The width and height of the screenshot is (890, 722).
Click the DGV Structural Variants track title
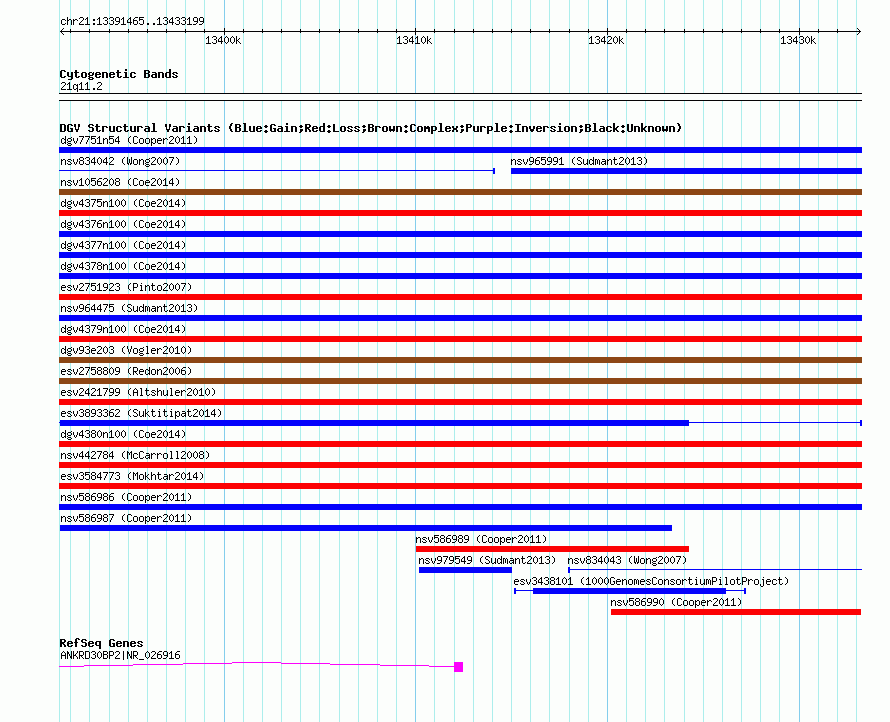pyautogui.click(x=371, y=128)
